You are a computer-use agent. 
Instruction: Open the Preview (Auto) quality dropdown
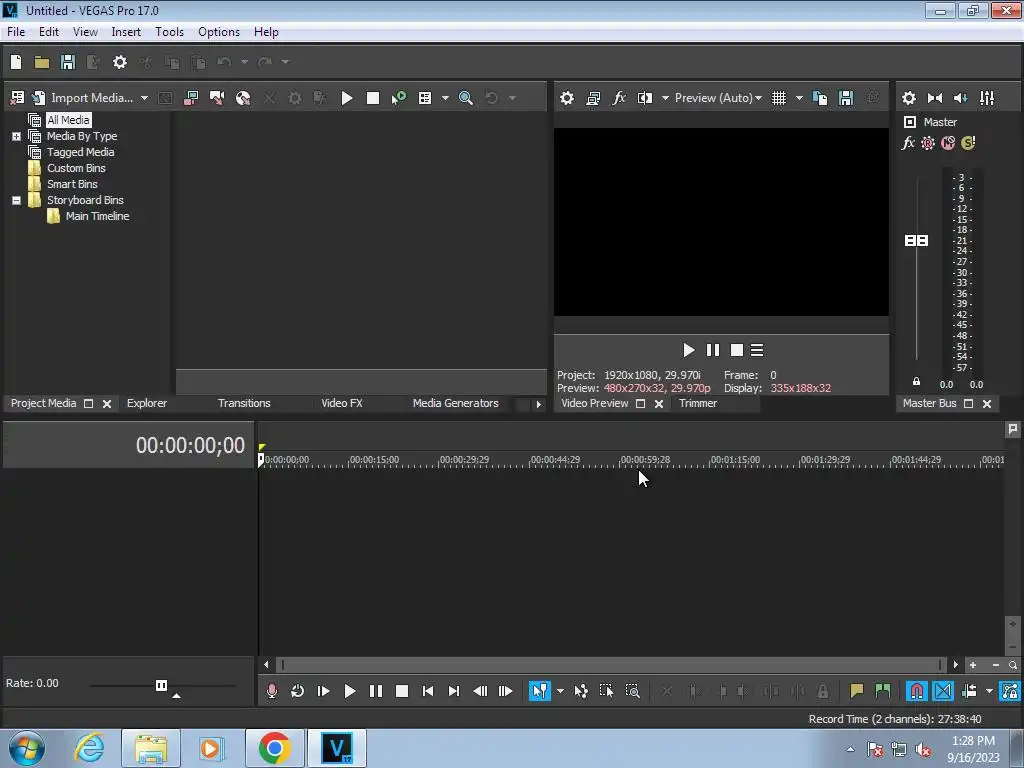click(x=718, y=98)
